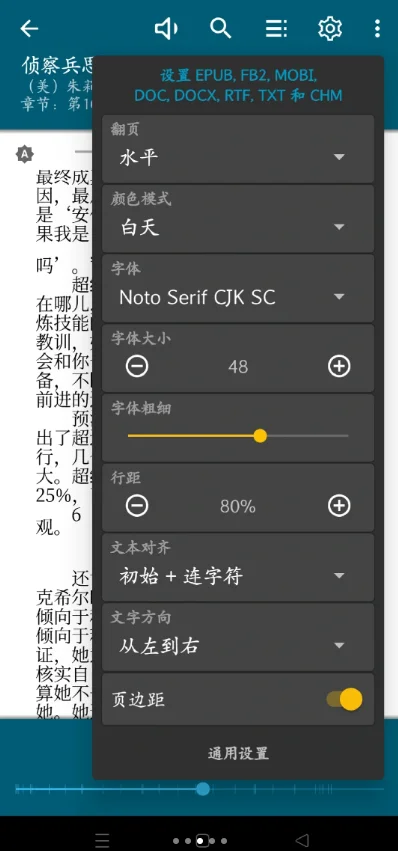Screen dimensions: 398x851
Task: Increase font size with plus icon
Action: click(x=339, y=367)
